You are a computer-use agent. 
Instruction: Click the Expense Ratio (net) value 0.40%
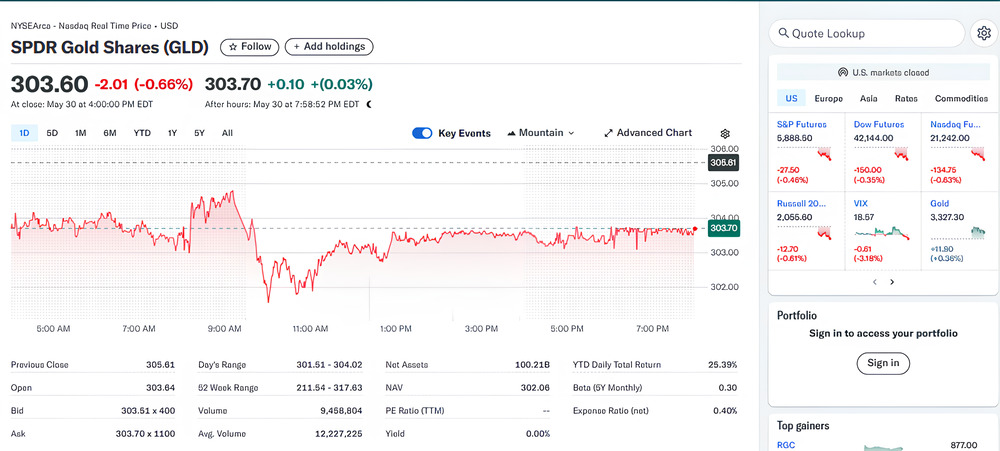(725, 411)
